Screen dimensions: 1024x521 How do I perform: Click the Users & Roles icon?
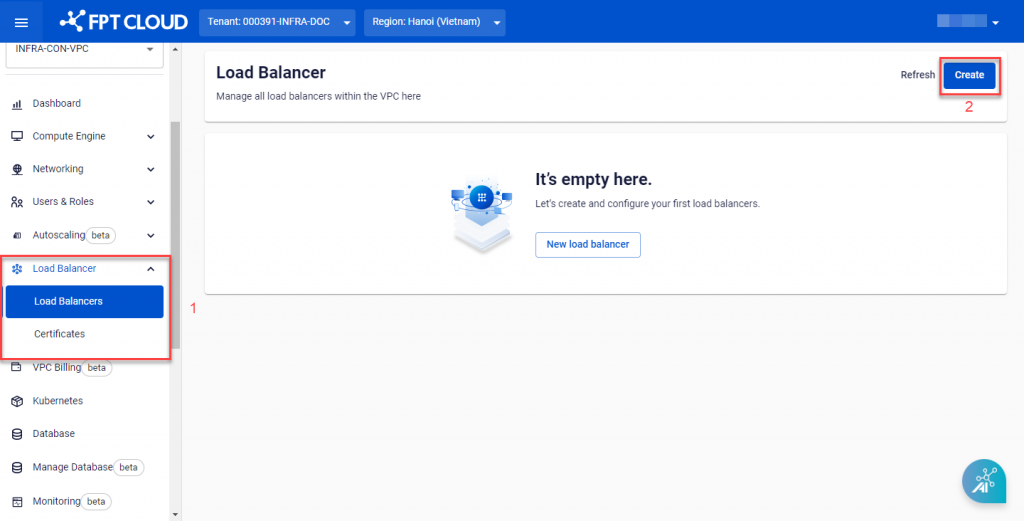pos(17,202)
